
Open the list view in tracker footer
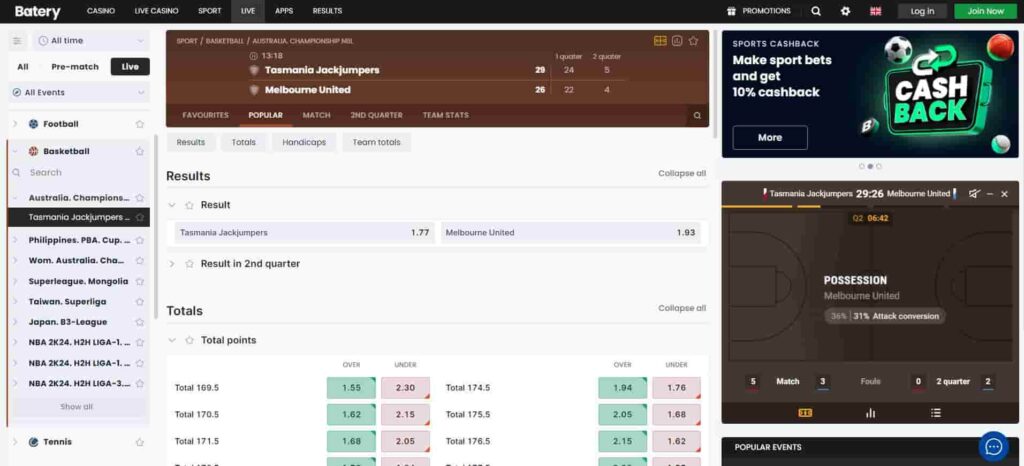(x=935, y=412)
